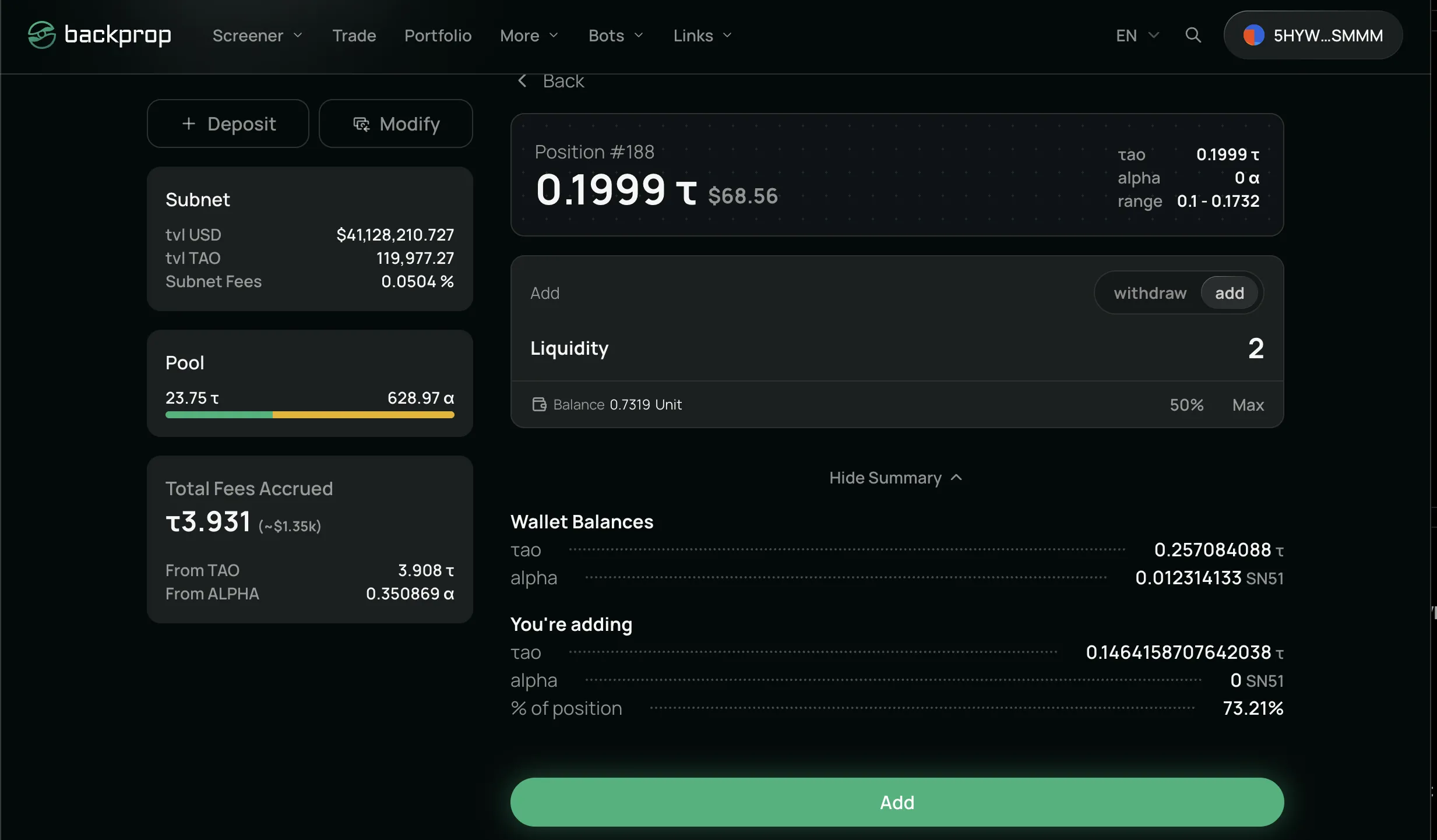Image resolution: width=1437 pixels, height=840 pixels.
Task: Open the search magnifier icon
Action: coord(1193,35)
